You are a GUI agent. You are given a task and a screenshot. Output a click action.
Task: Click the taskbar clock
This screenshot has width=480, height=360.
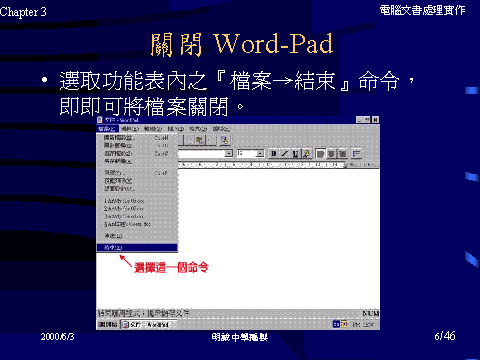click(363, 324)
